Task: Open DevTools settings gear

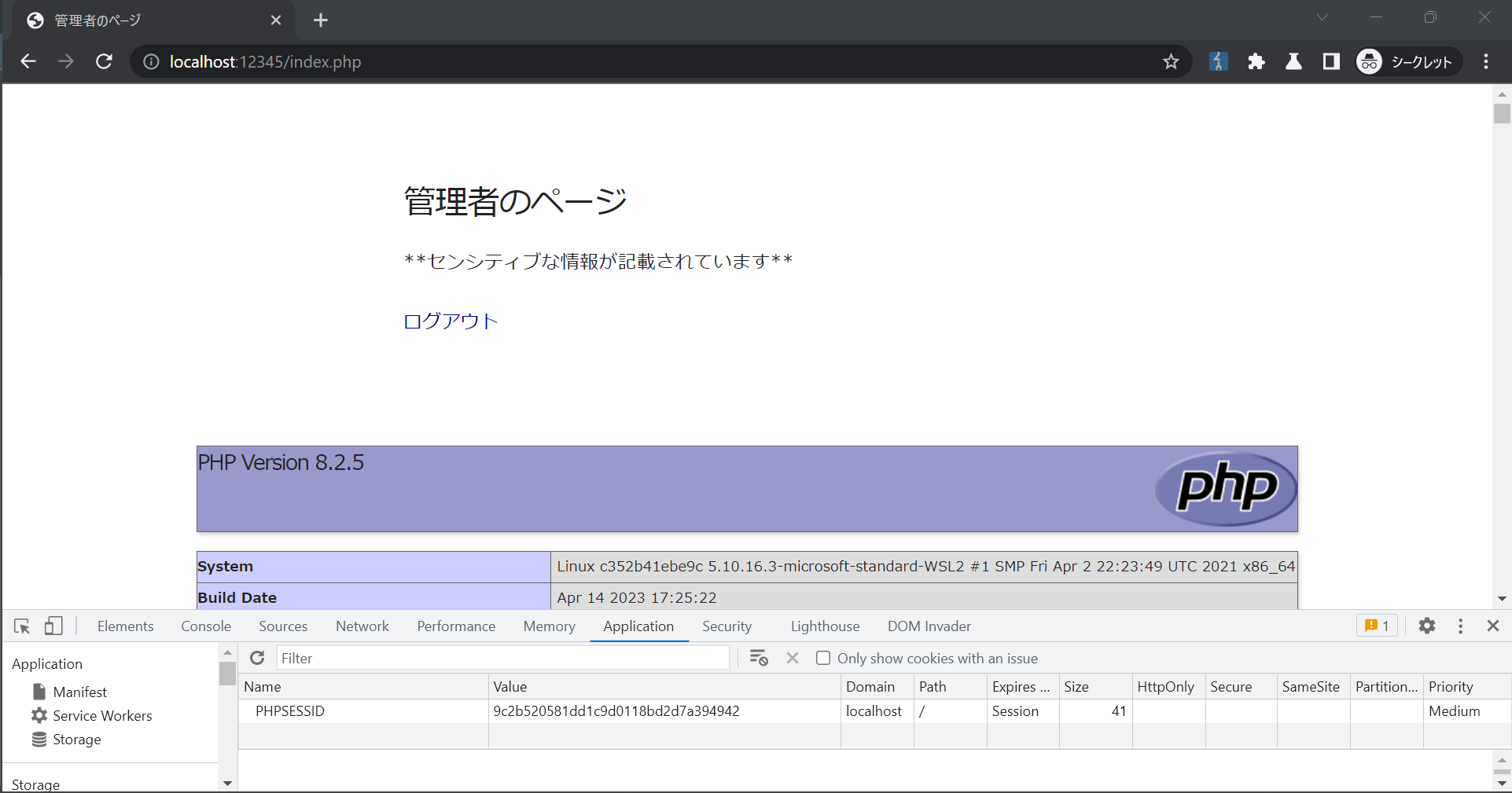Action: [1427, 626]
